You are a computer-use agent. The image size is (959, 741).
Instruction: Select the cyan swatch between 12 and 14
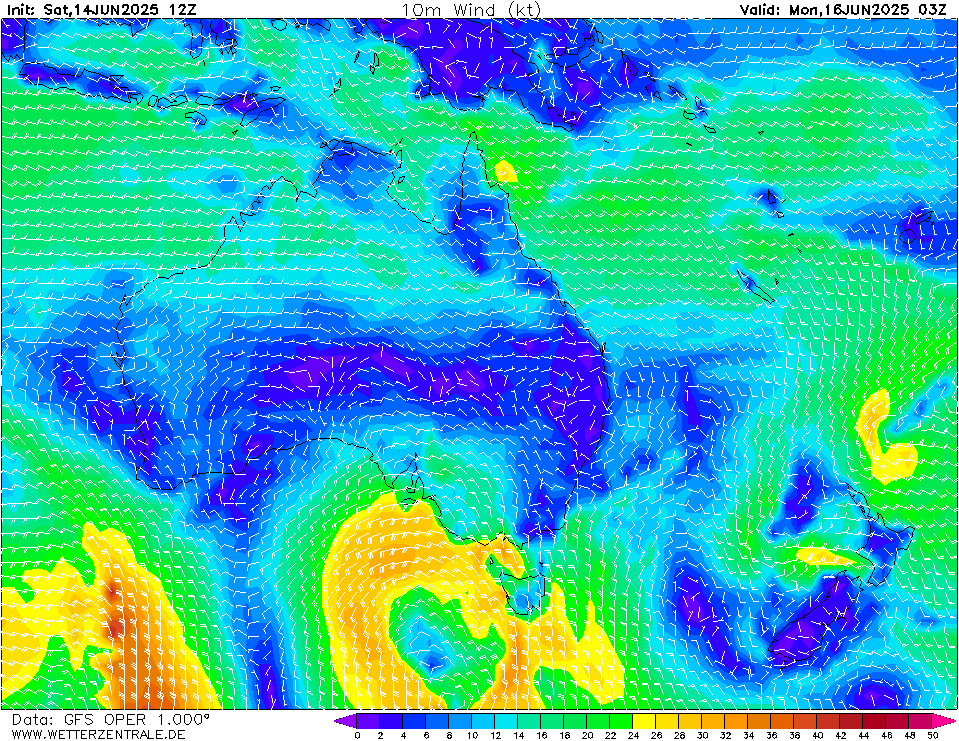(506, 721)
